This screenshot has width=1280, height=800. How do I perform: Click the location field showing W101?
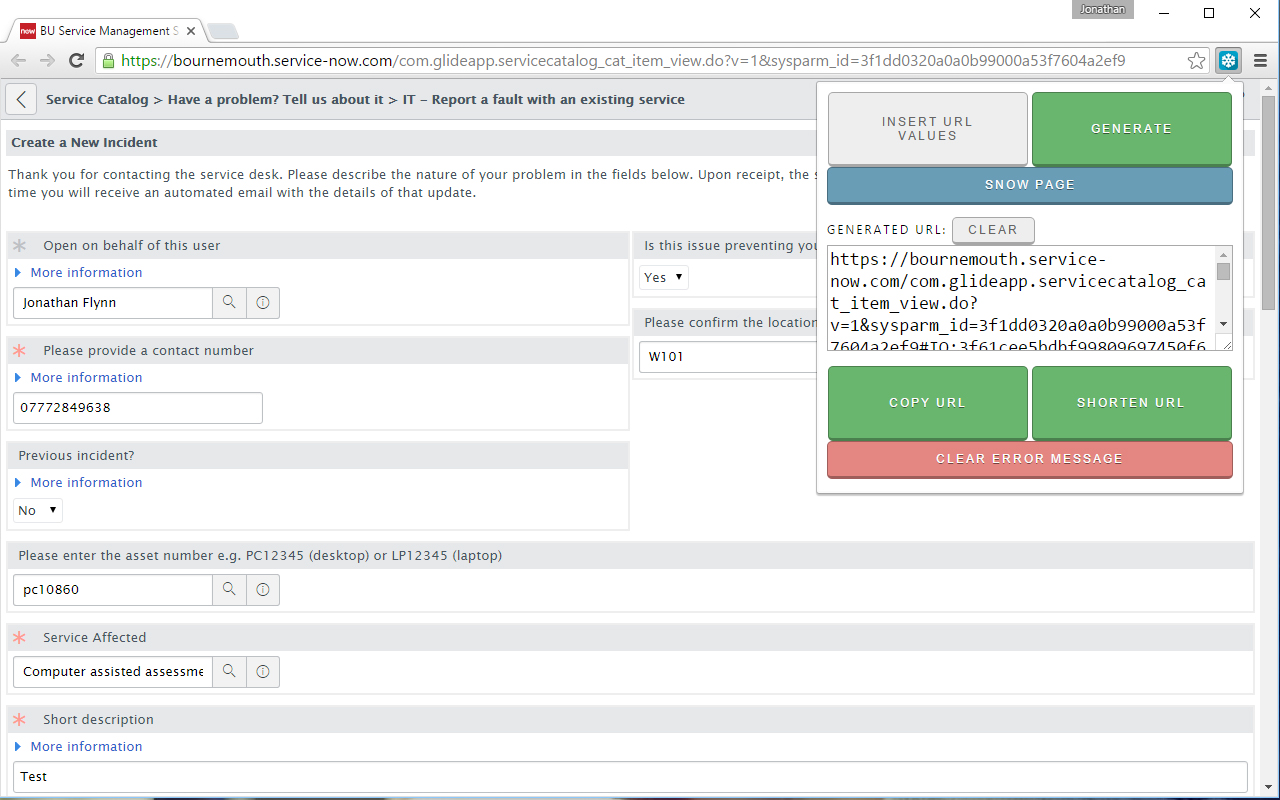(728, 357)
